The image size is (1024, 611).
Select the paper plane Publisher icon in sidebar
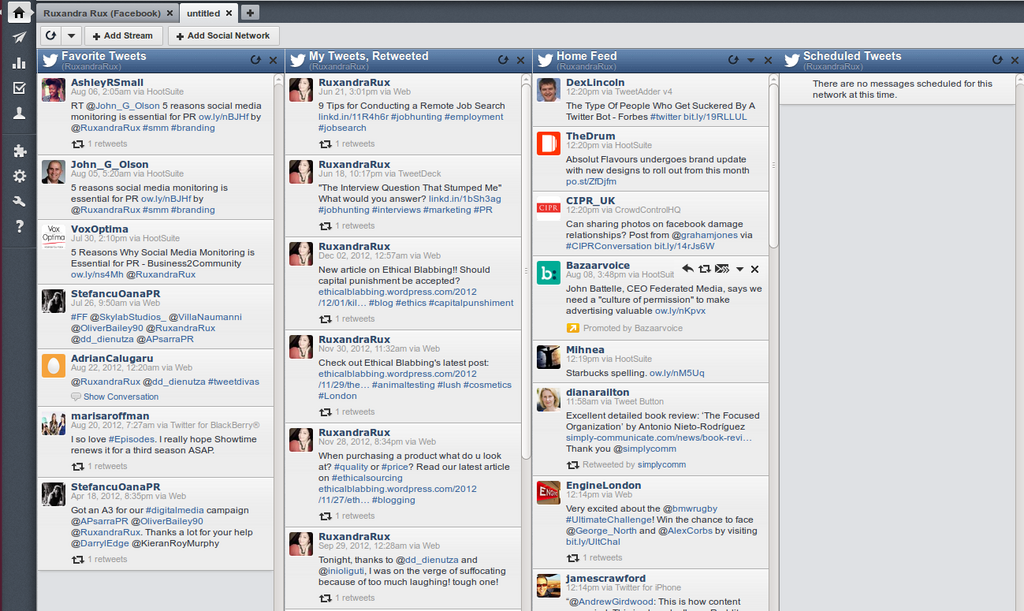17,39
